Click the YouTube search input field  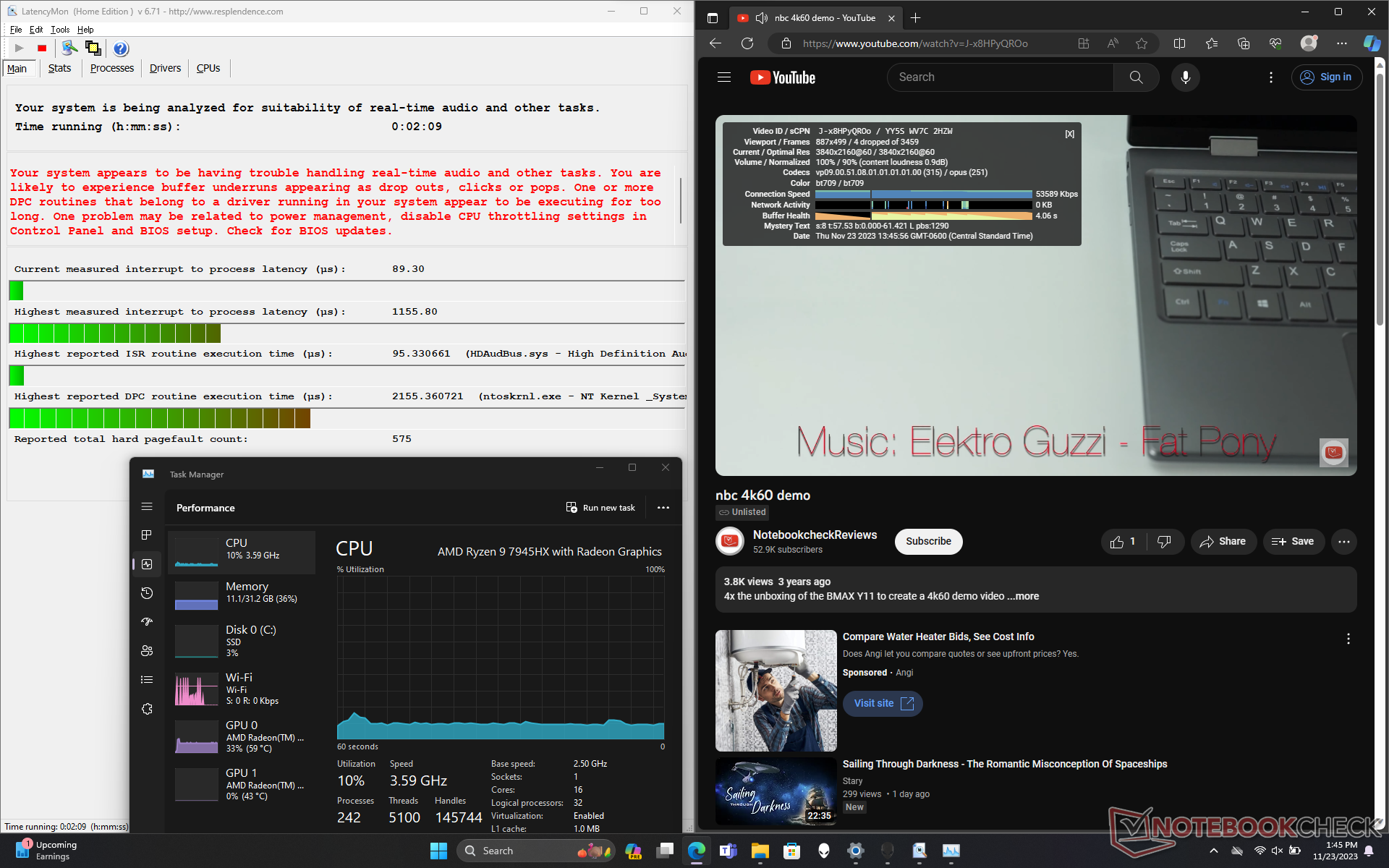1000,77
